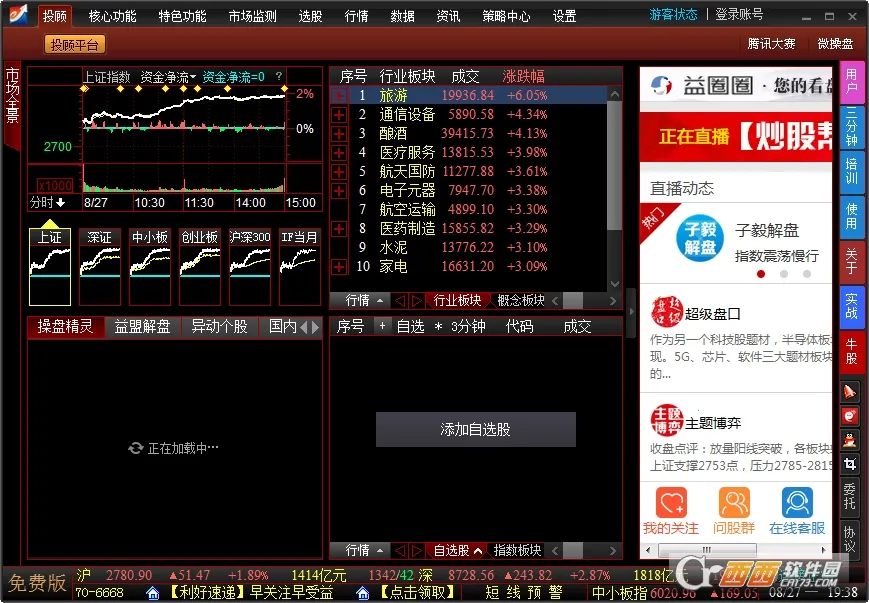
Task: Click the 在线客服 headset icon
Action: click(x=797, y=502)
